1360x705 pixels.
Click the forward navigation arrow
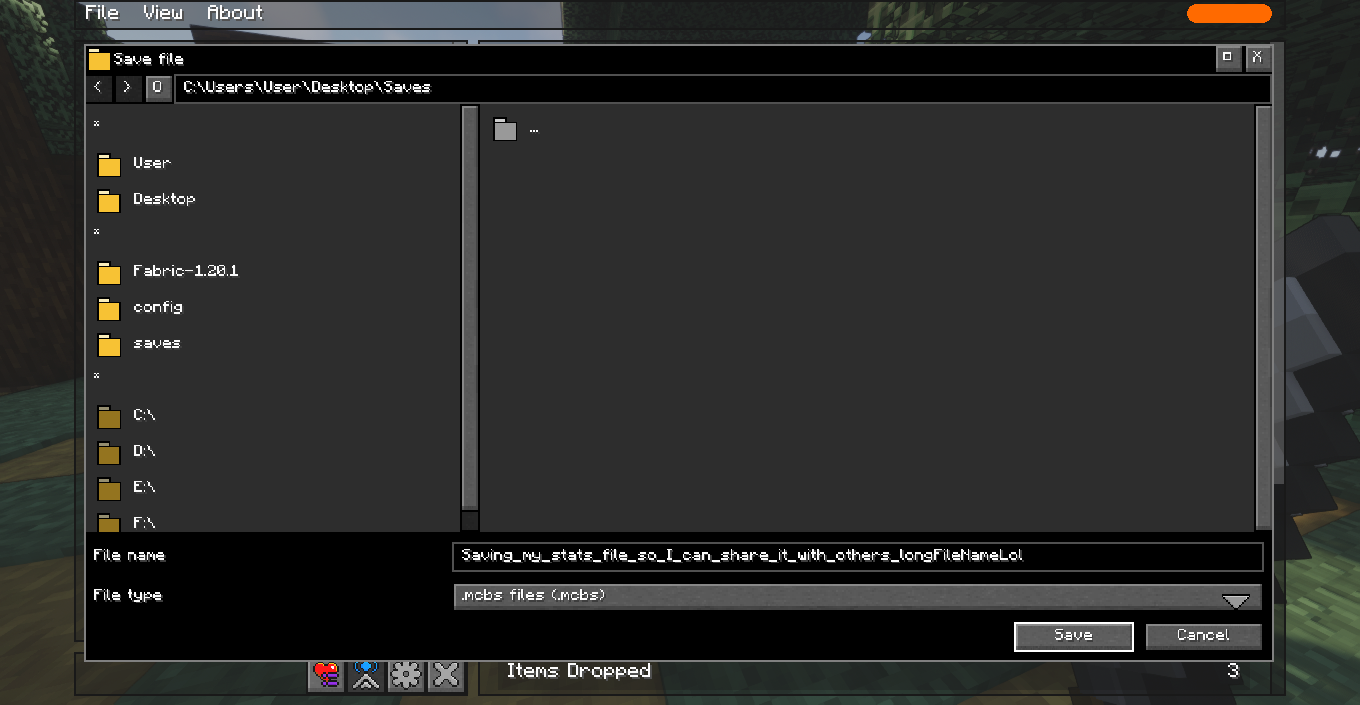(127, 88)
